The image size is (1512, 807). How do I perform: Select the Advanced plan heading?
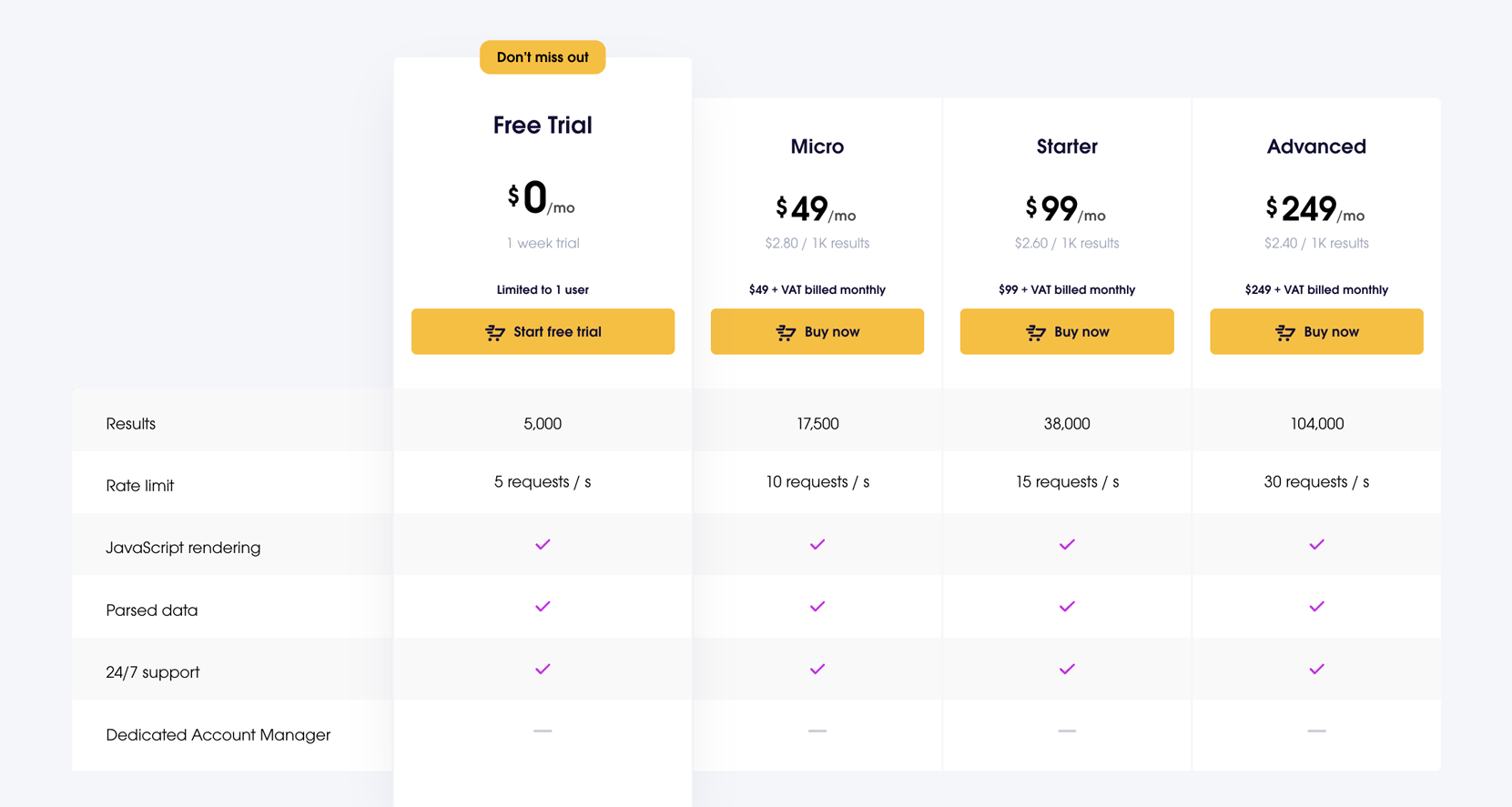(1316, 146)
